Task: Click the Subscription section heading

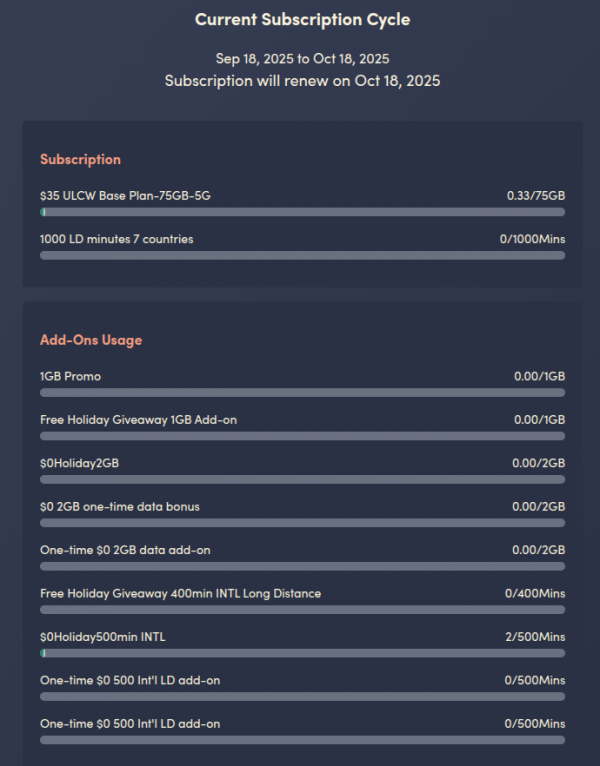Action: point(80,159)
